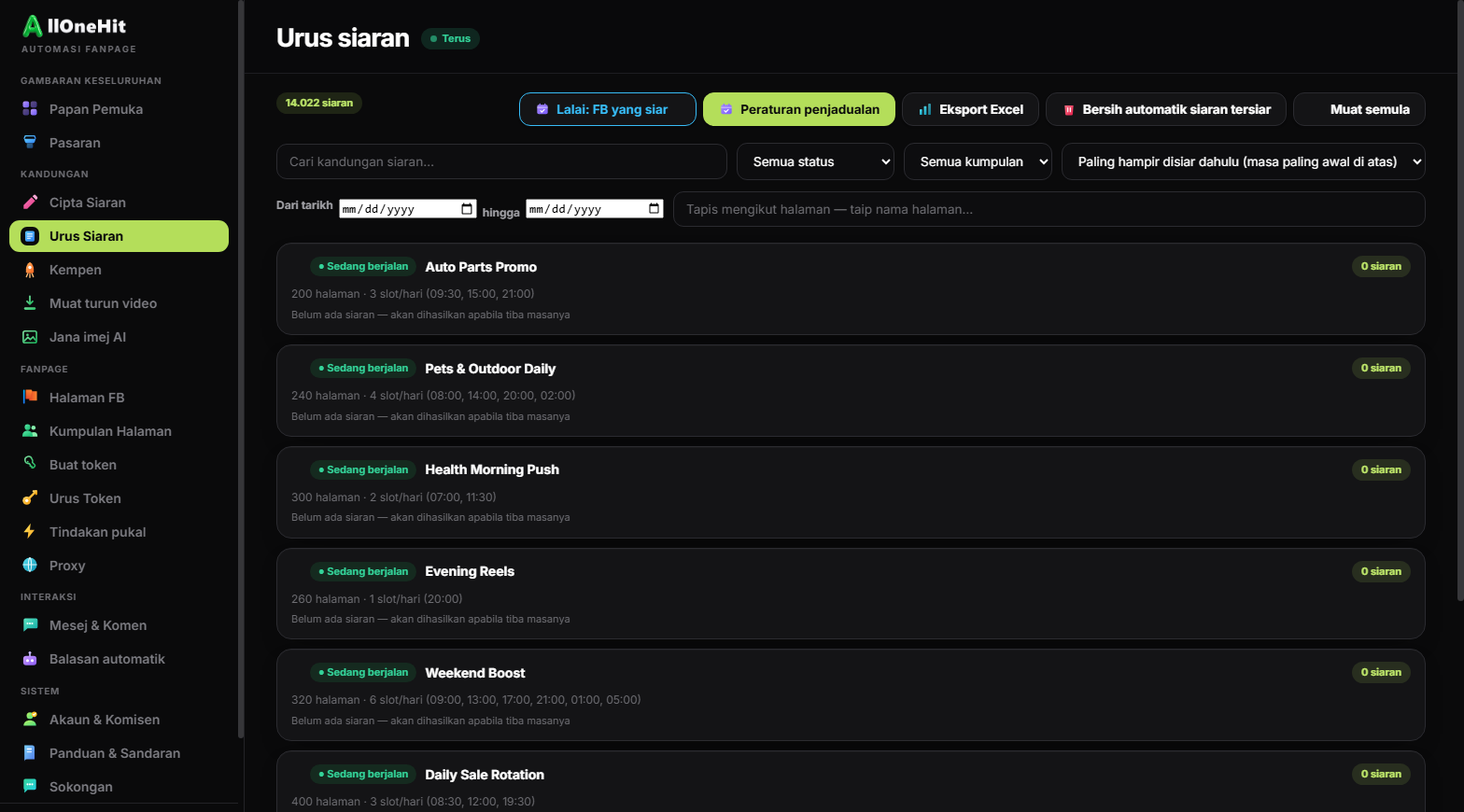Image resolution: width=1464 pixels, height=812 pixels.
Task: Click 0 siaran badge on Auto Parts Promo
Action: (x=1381, y=266)
